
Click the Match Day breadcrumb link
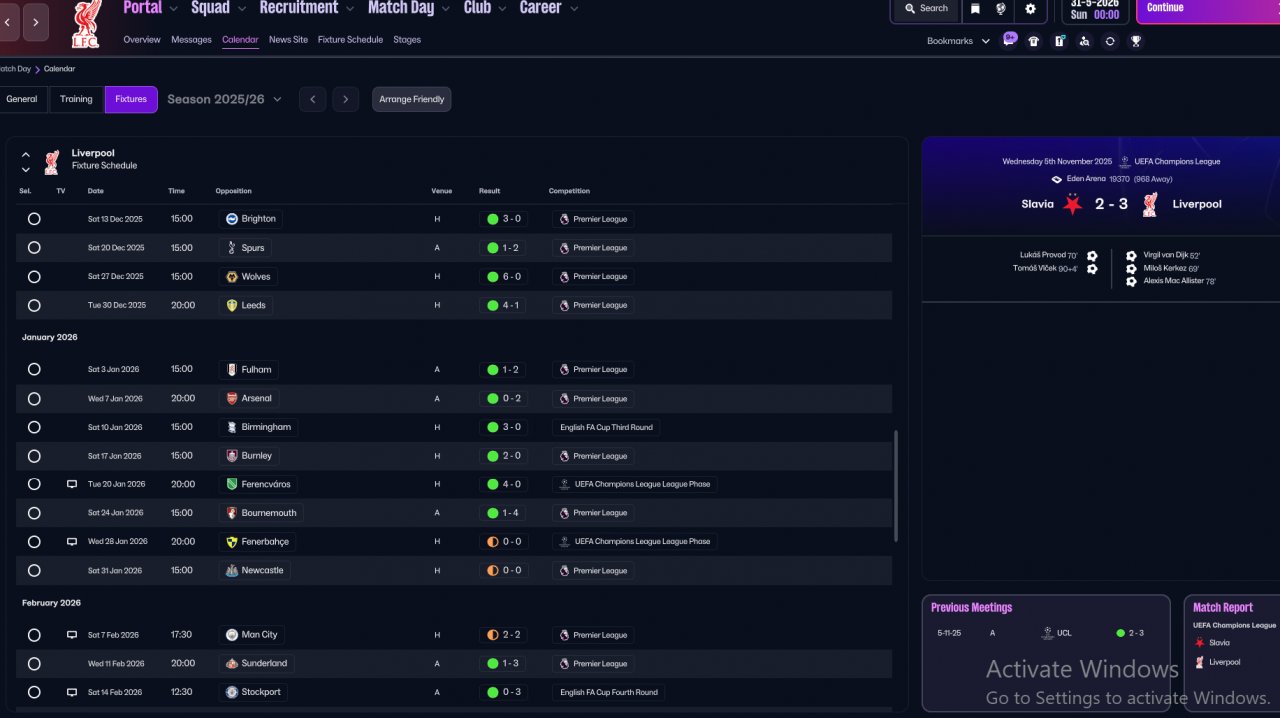tap(14, 69)
